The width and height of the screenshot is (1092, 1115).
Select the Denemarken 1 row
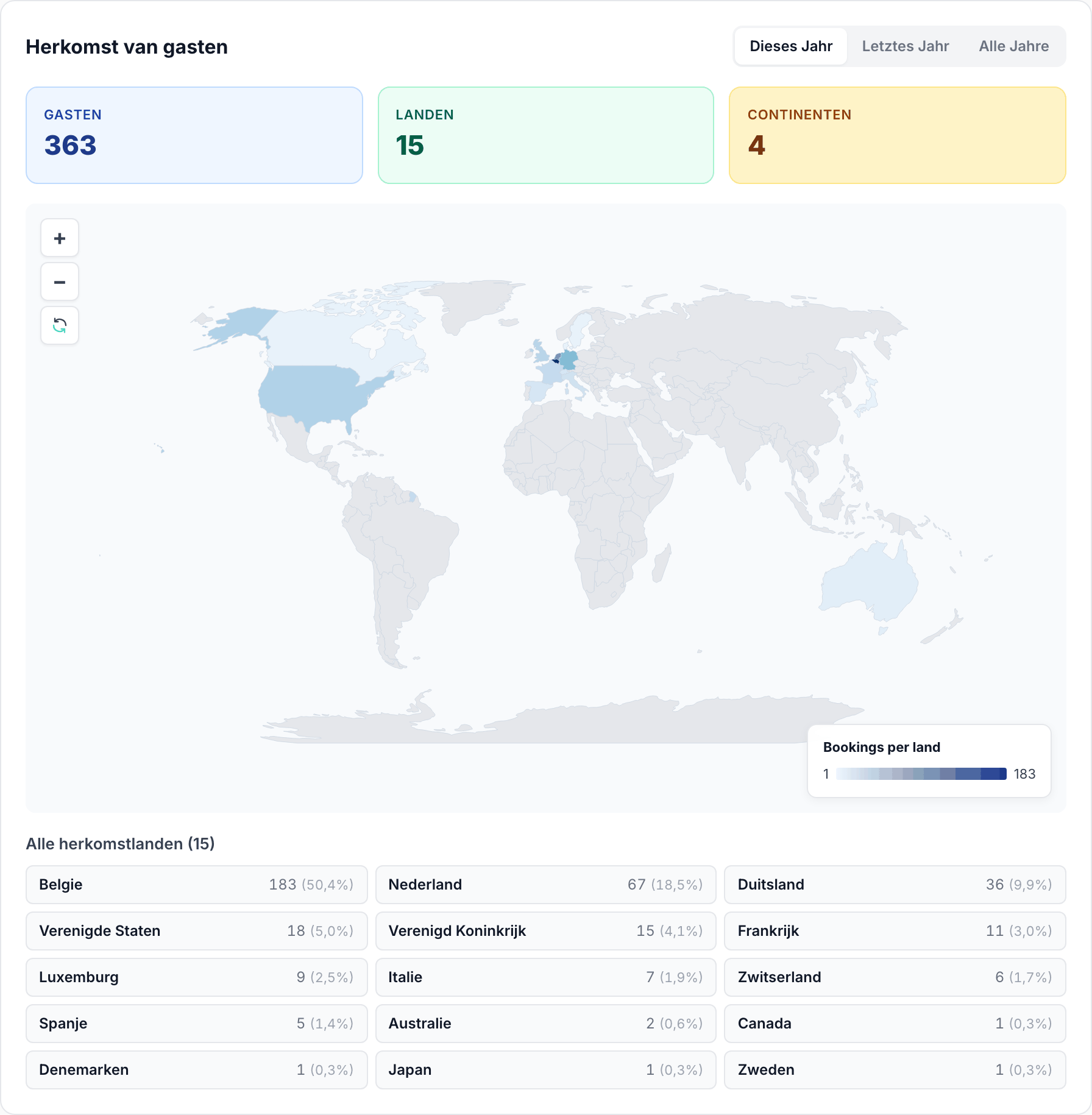pos(197,1070)
